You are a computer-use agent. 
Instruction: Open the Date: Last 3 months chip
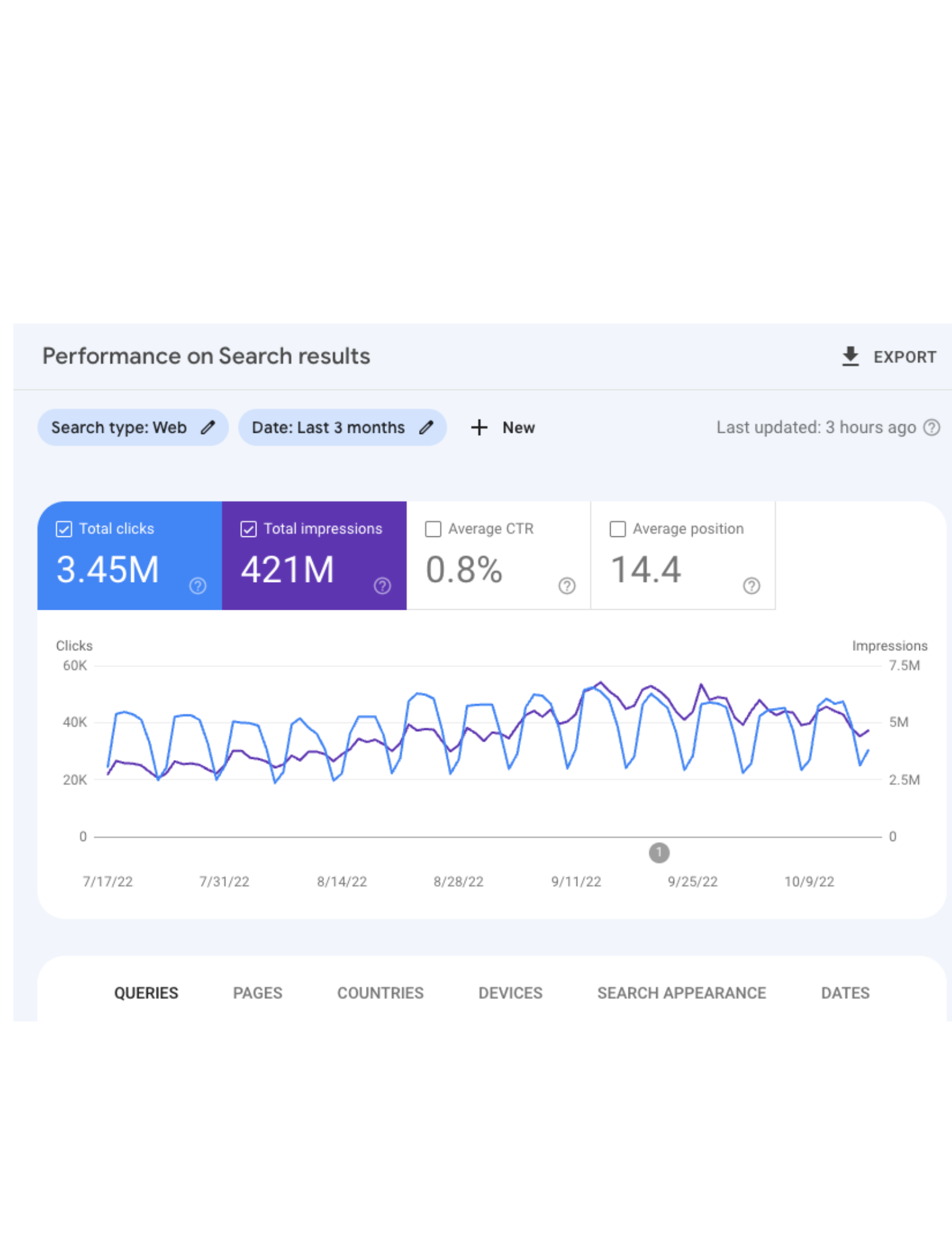click(343, 427)
